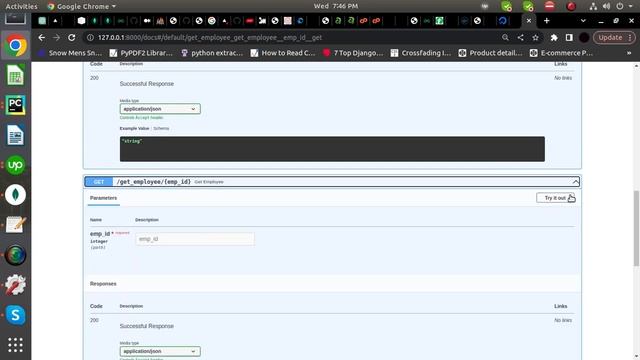Launch Skype from the dock
The height and width of the screenshot is (360, 640).
tap(16, 315)
